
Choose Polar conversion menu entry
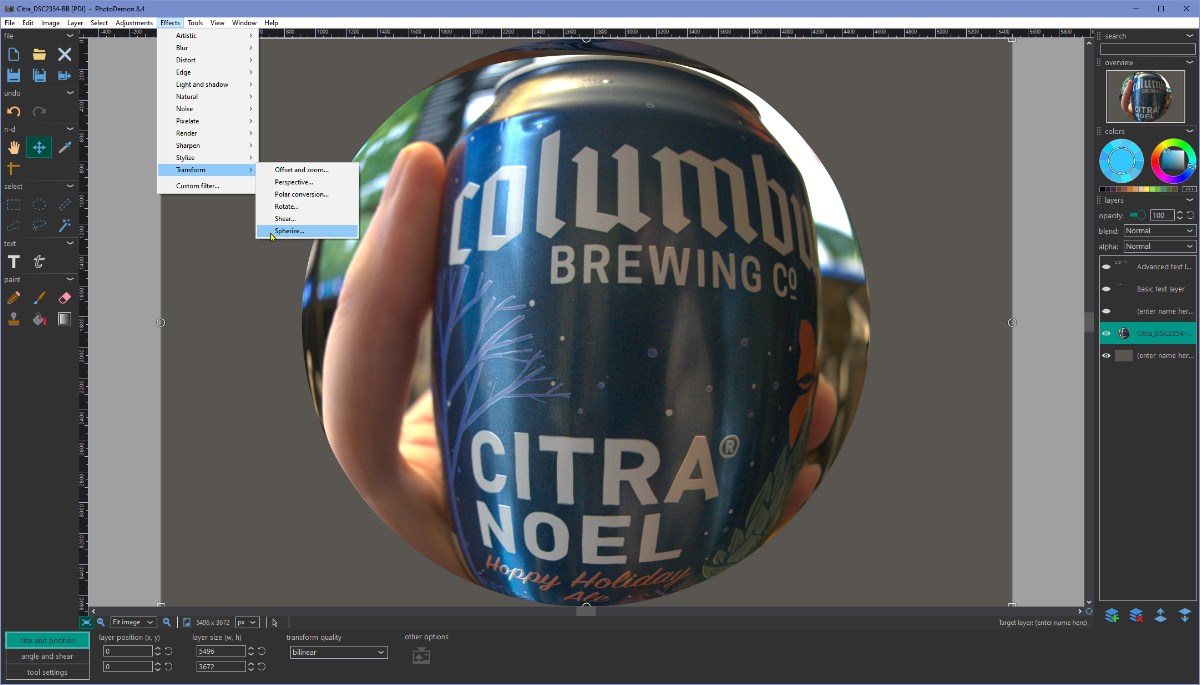click(307, 194)
